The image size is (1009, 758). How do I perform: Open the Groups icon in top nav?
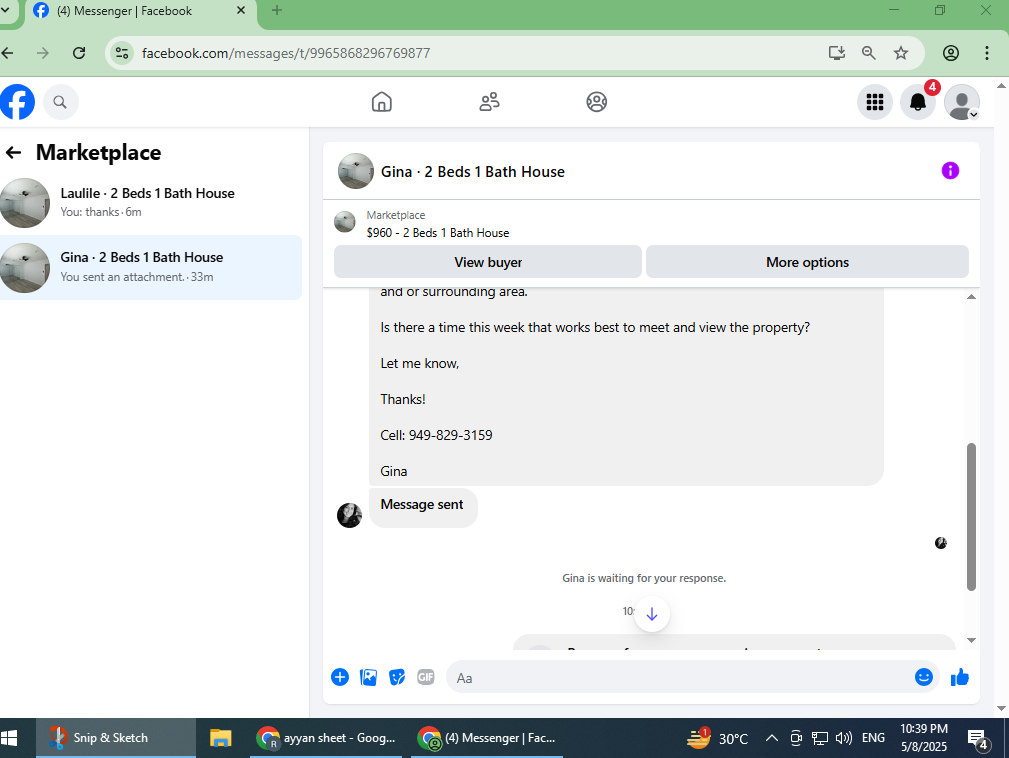597,102
